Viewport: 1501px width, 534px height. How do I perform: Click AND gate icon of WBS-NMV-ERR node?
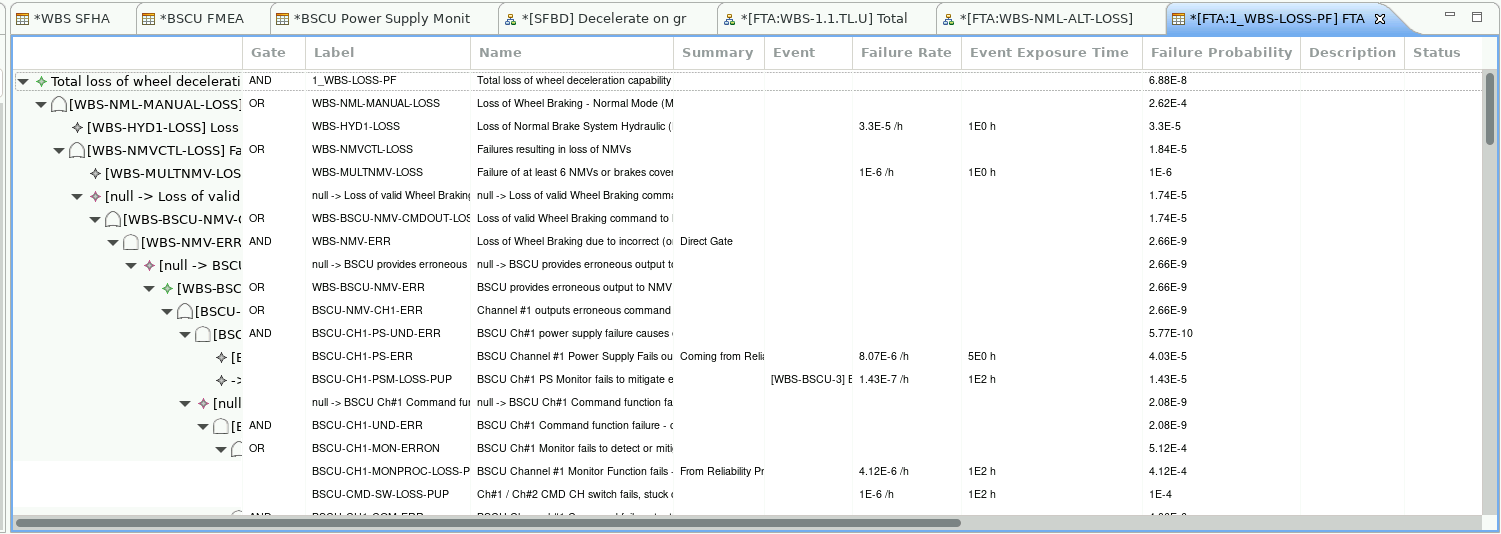(131, 242)
